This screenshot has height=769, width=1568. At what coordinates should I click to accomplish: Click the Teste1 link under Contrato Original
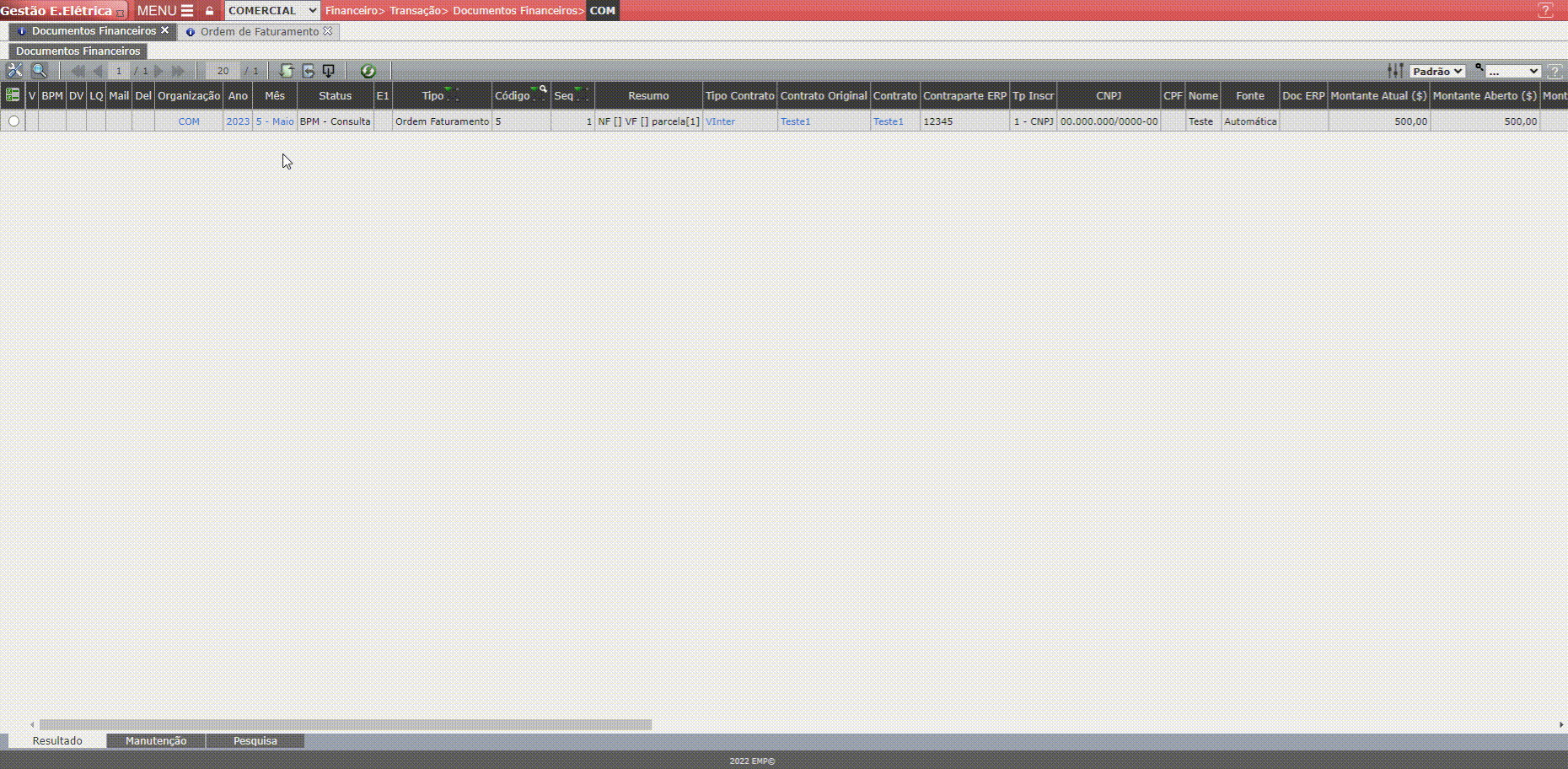[795, 121]
